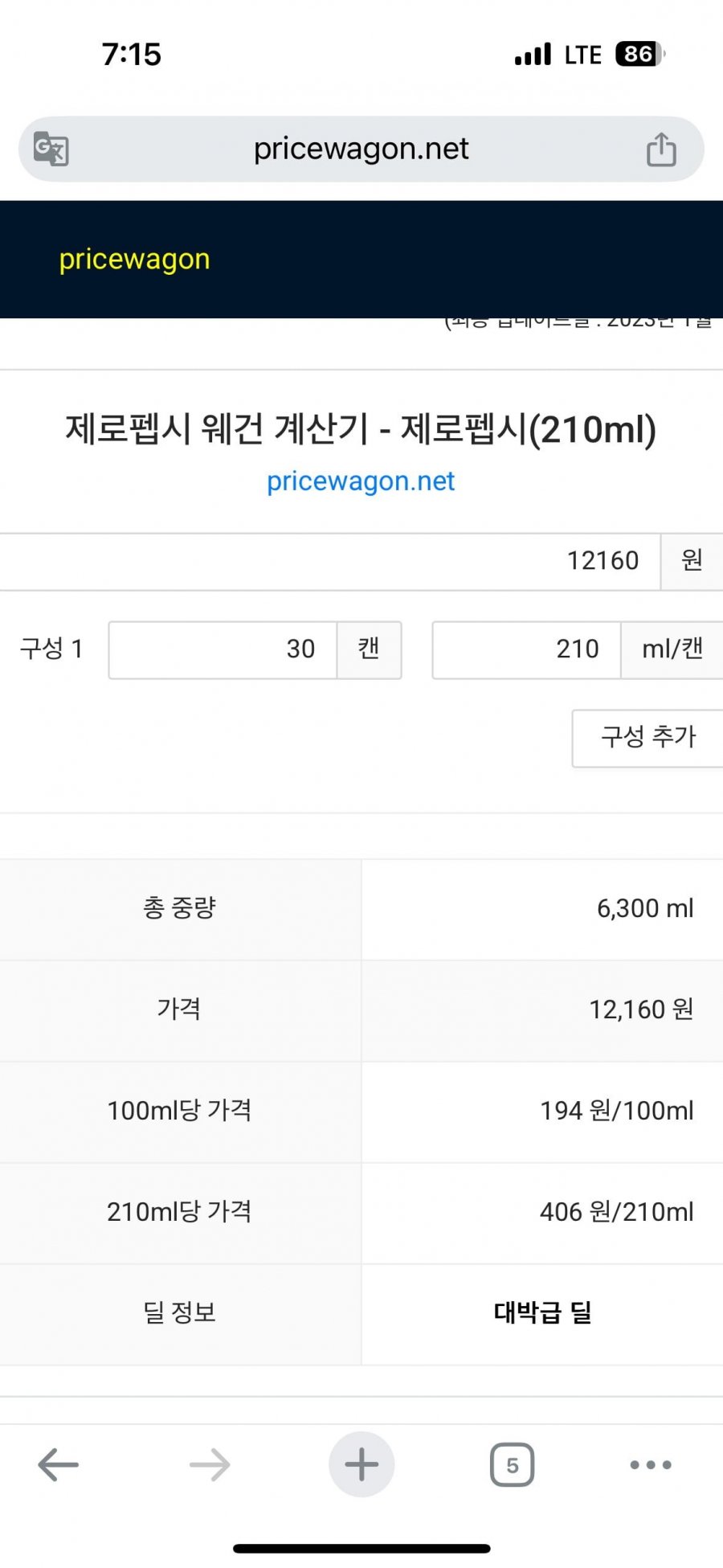Open the blue pricewagon.net link
The image size is (723, 1568).
pyautogui.click(x=361, y=481)
